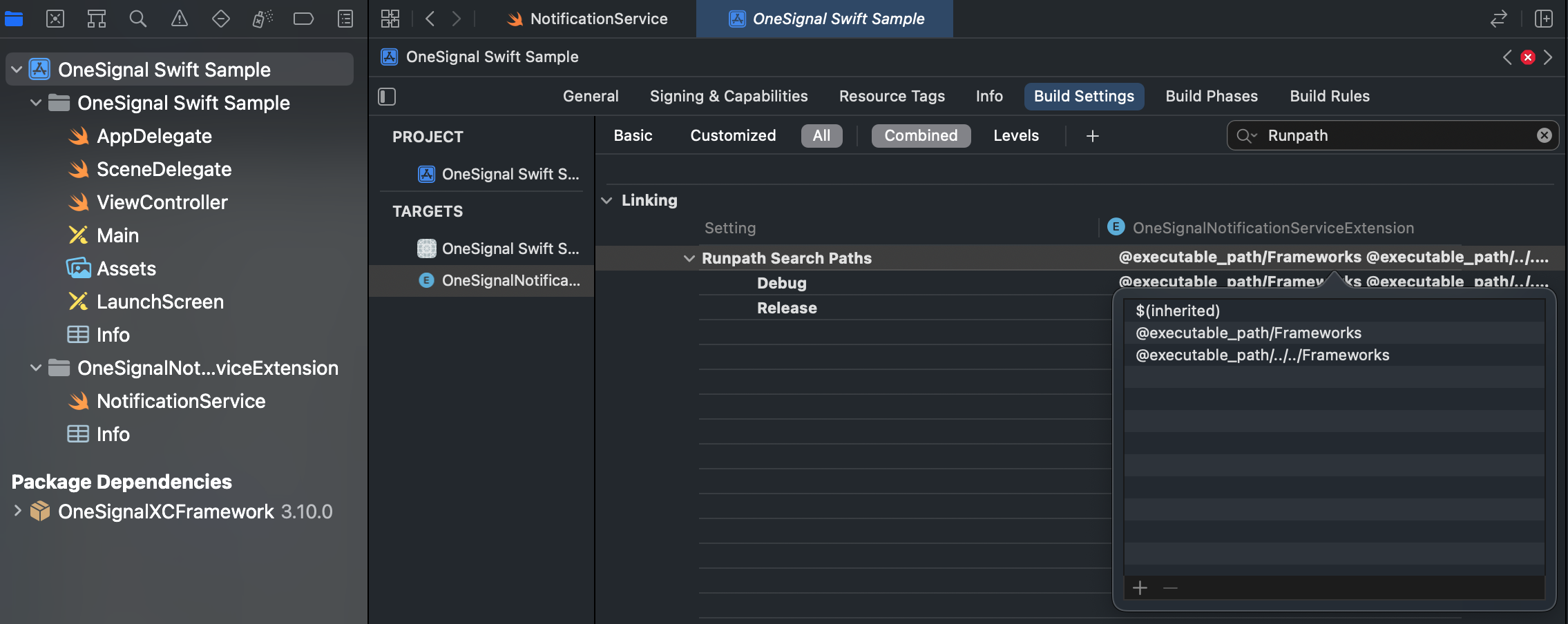This screenshot has width=1568, height=624.
Task: Select the OneSignalNotifica... extension target
Action: pyautogui.click(x=482, y=280)
